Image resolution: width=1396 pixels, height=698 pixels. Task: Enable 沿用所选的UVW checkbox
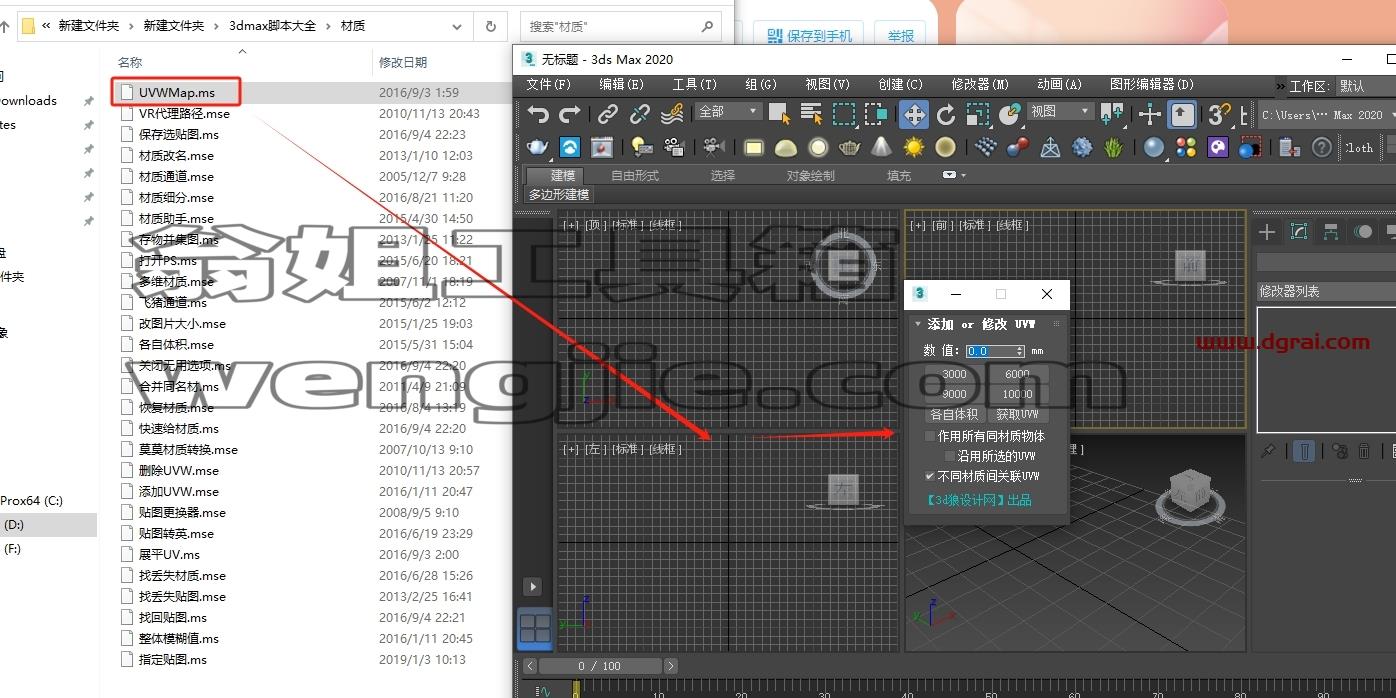point(951,456)
